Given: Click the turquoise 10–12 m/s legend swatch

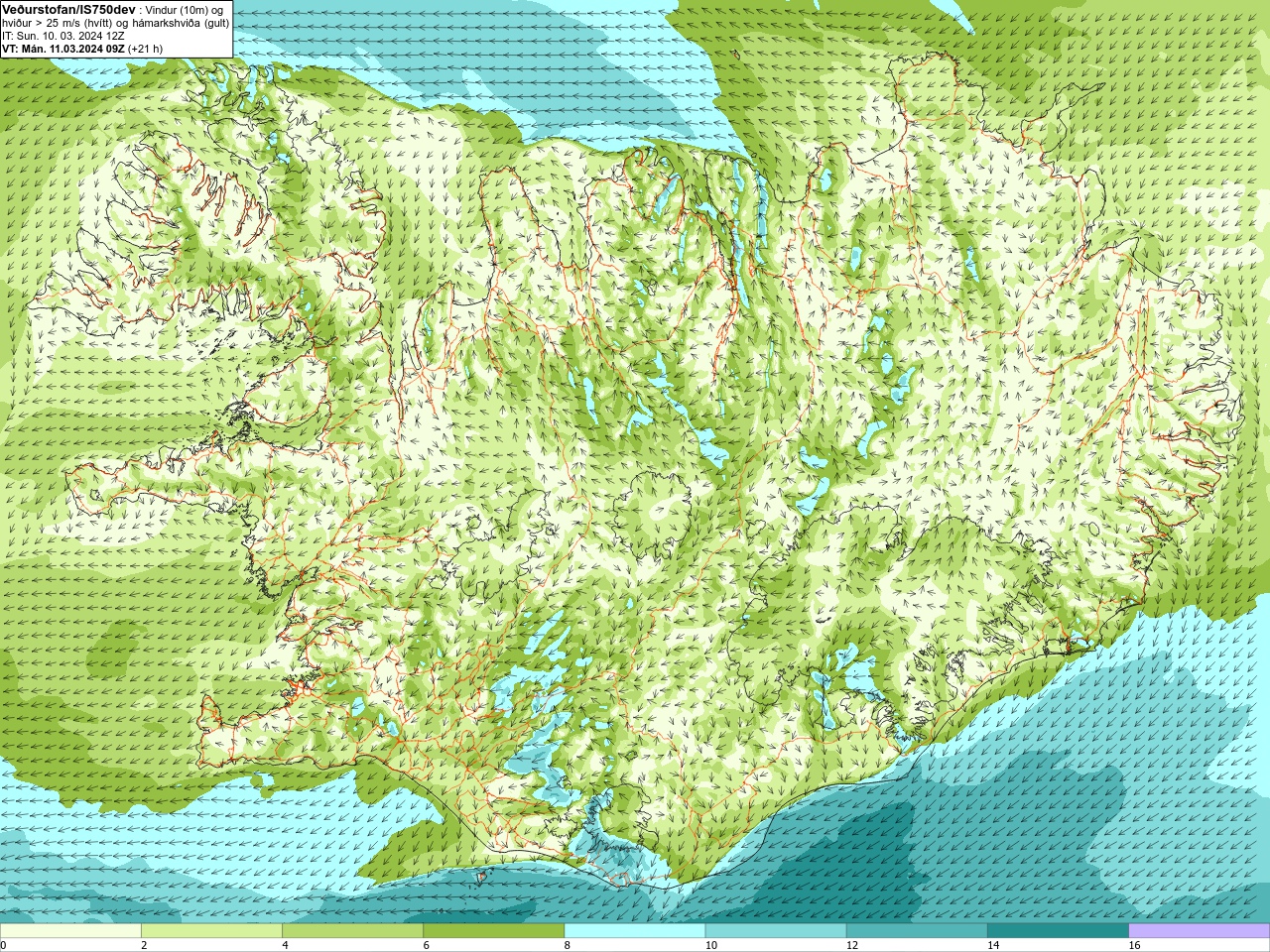Looking at the screenshot, I should coord(776,930).
